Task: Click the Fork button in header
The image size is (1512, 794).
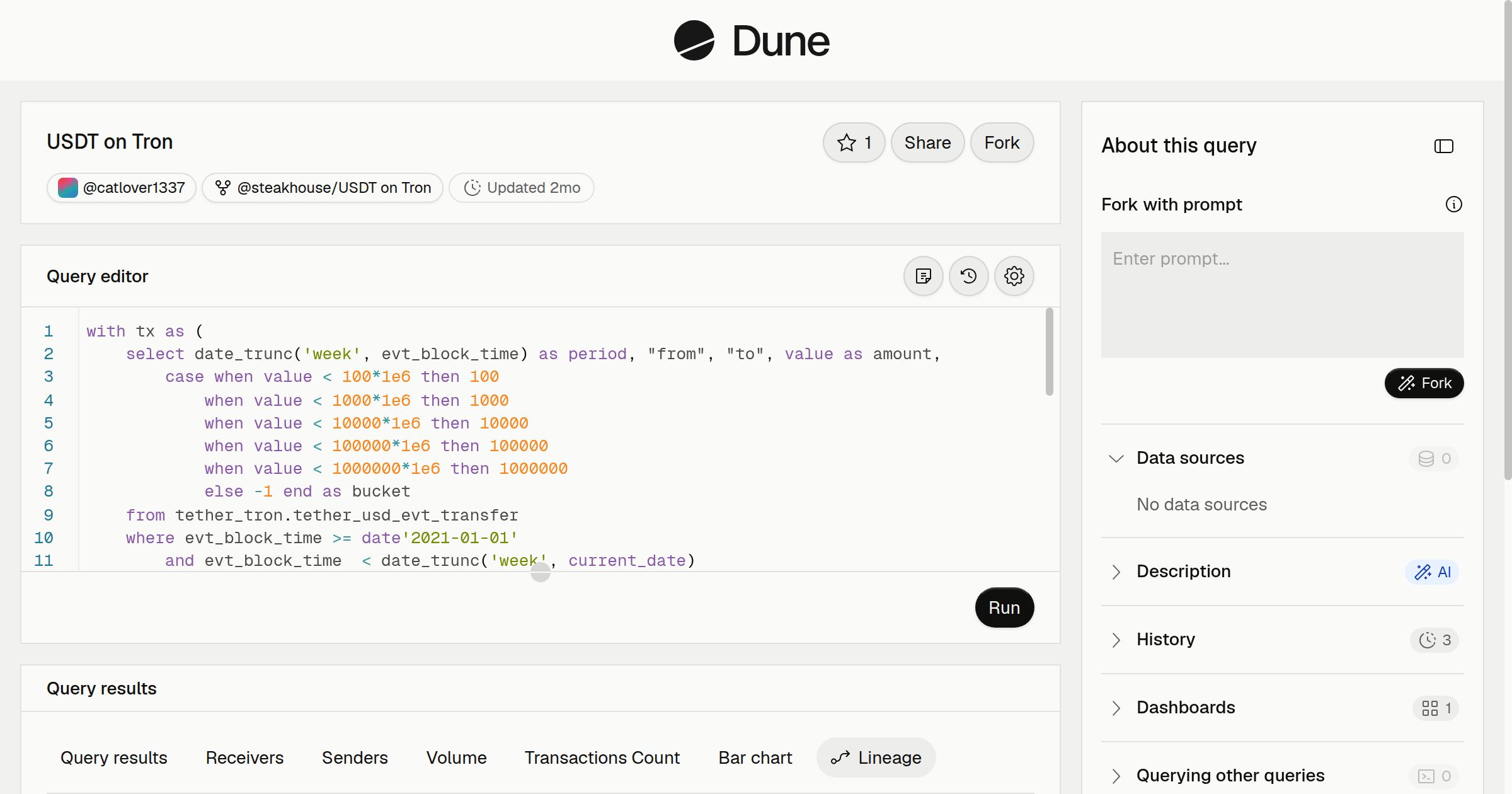Action: click(x=1002, y=142)
